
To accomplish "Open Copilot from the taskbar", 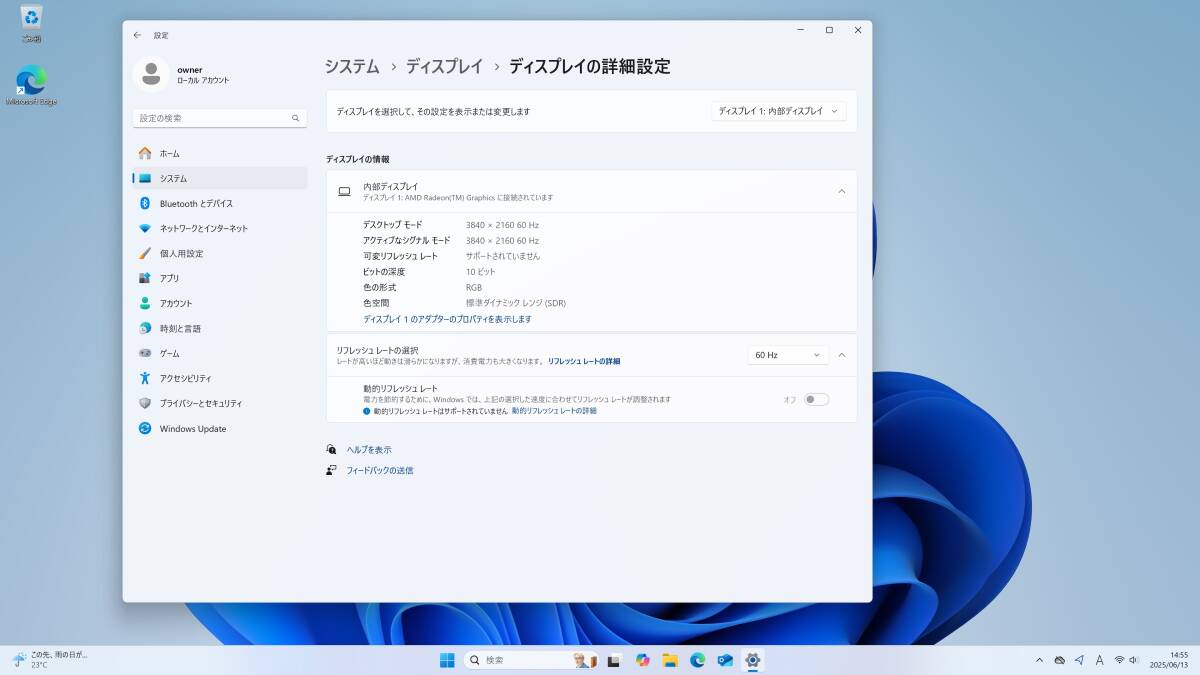I will 642,660.
